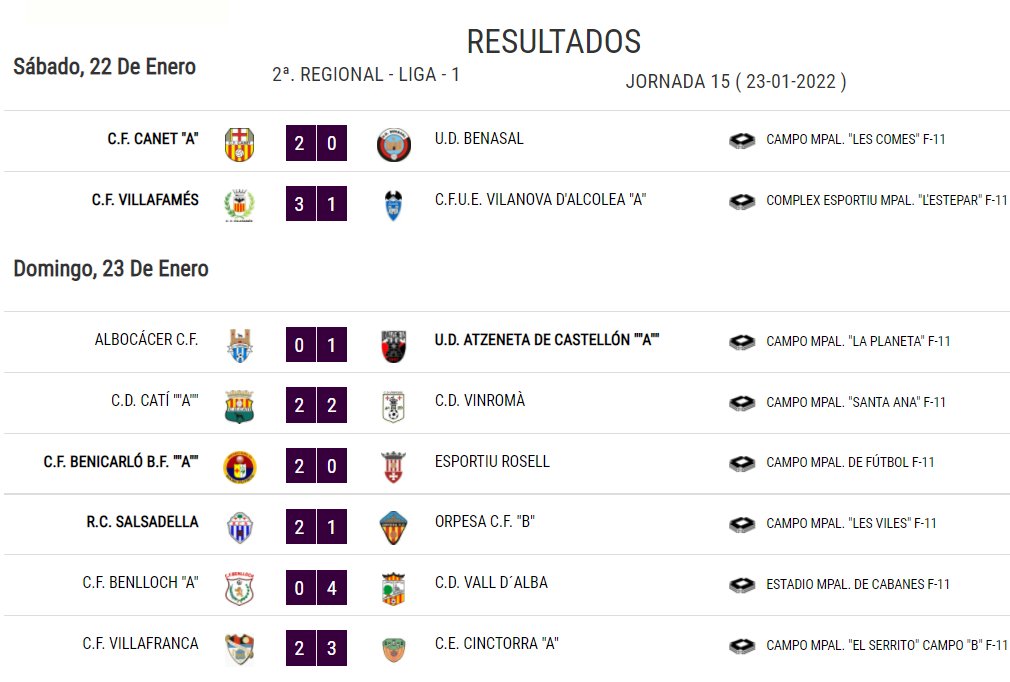Screen dimensions: 1010x682
Task: Click the Orpesa C.F. "B" crest
Action: click(394, 528)
